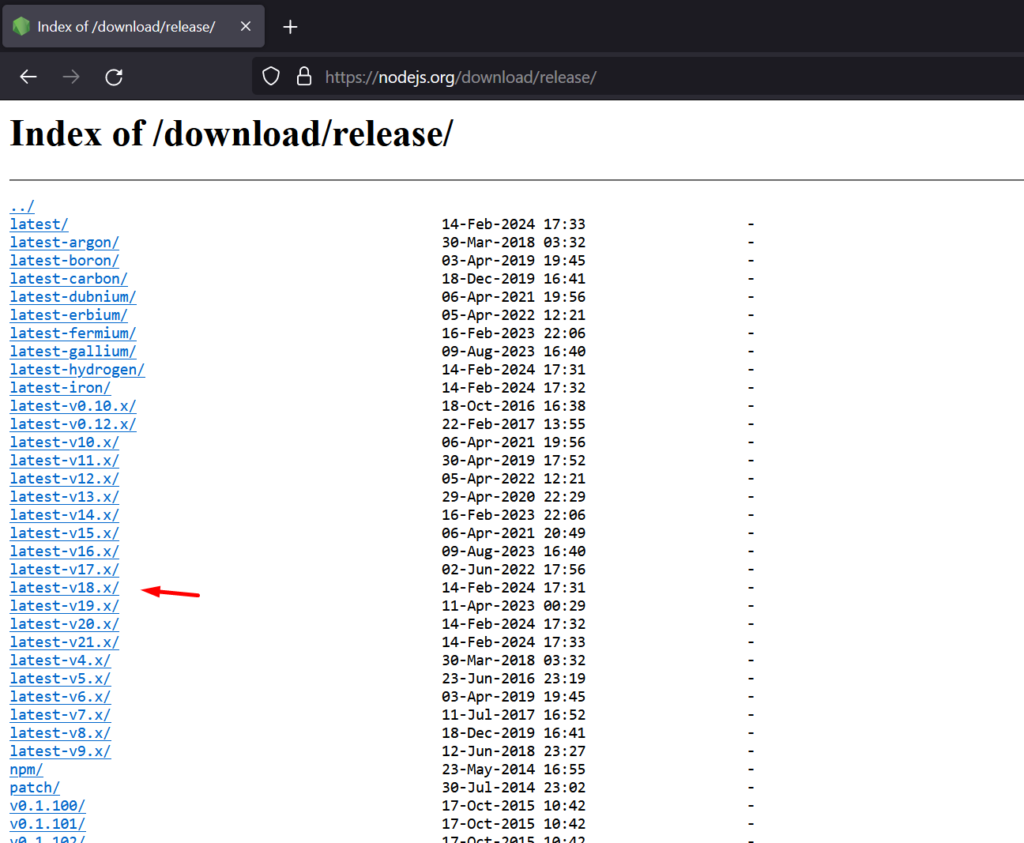Open the latest-gallium/ link
This screenshot has width=1024, height=843.
(x=73, y=351)
